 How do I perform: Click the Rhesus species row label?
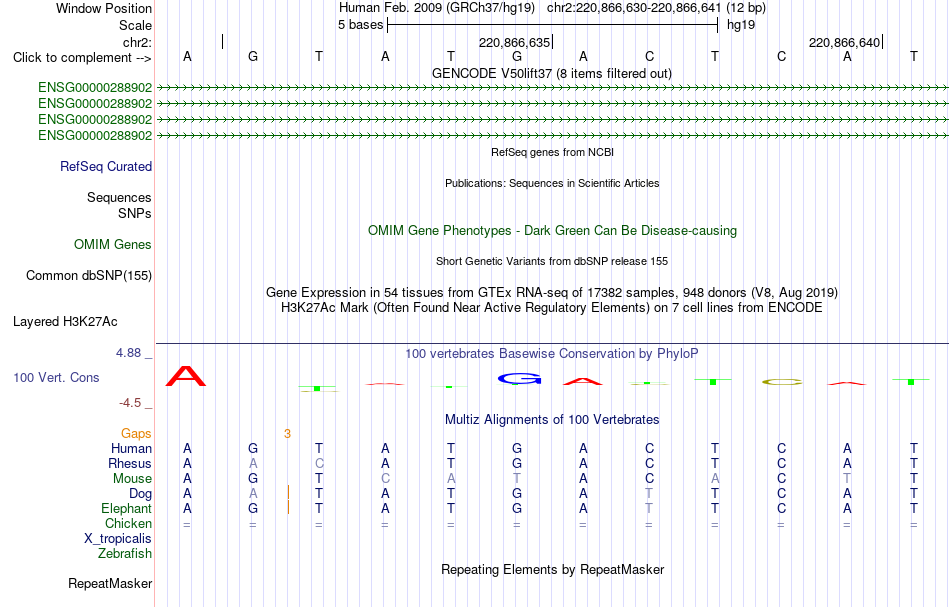[x=130, y=463]
